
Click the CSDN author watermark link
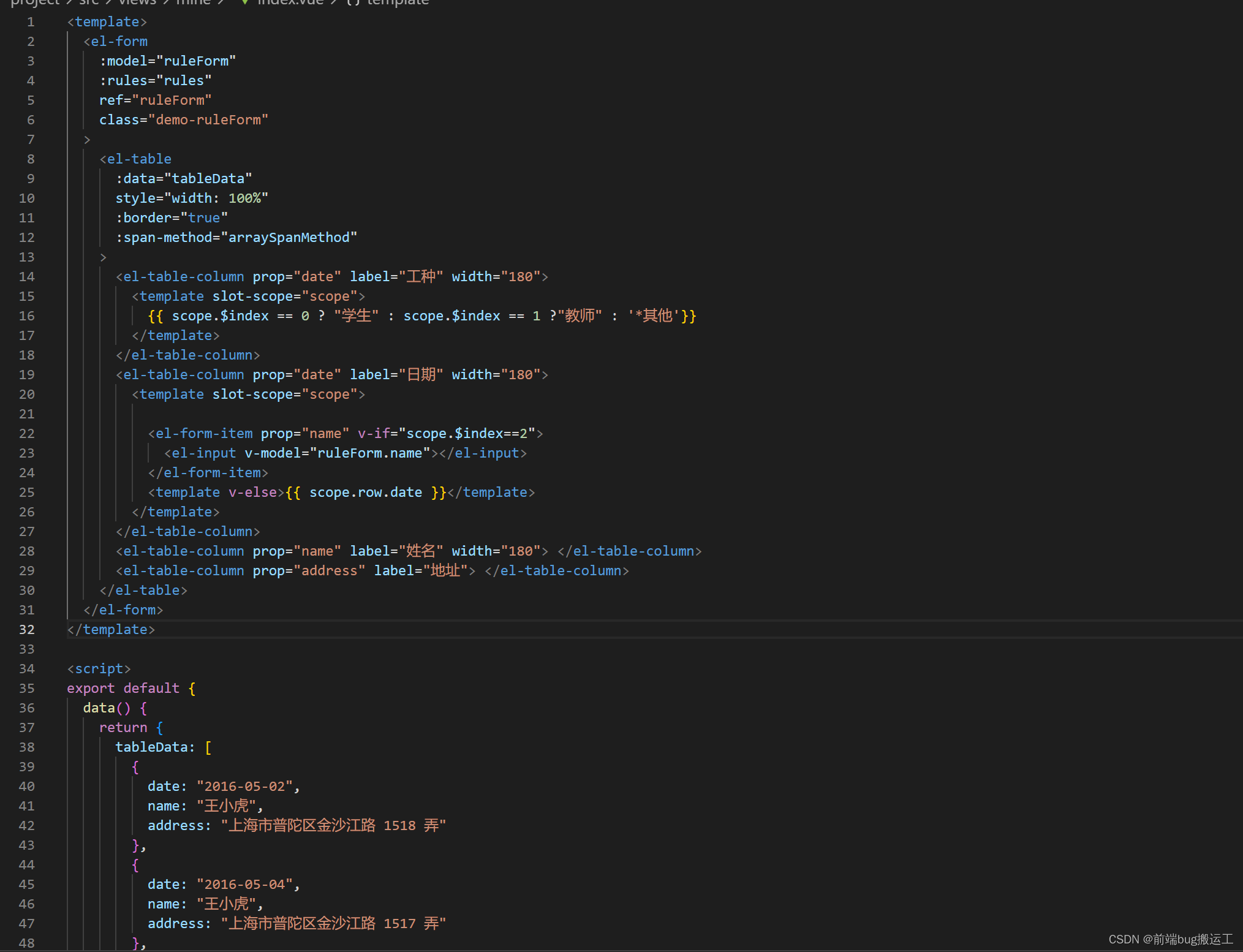[x=1170, y=939]
